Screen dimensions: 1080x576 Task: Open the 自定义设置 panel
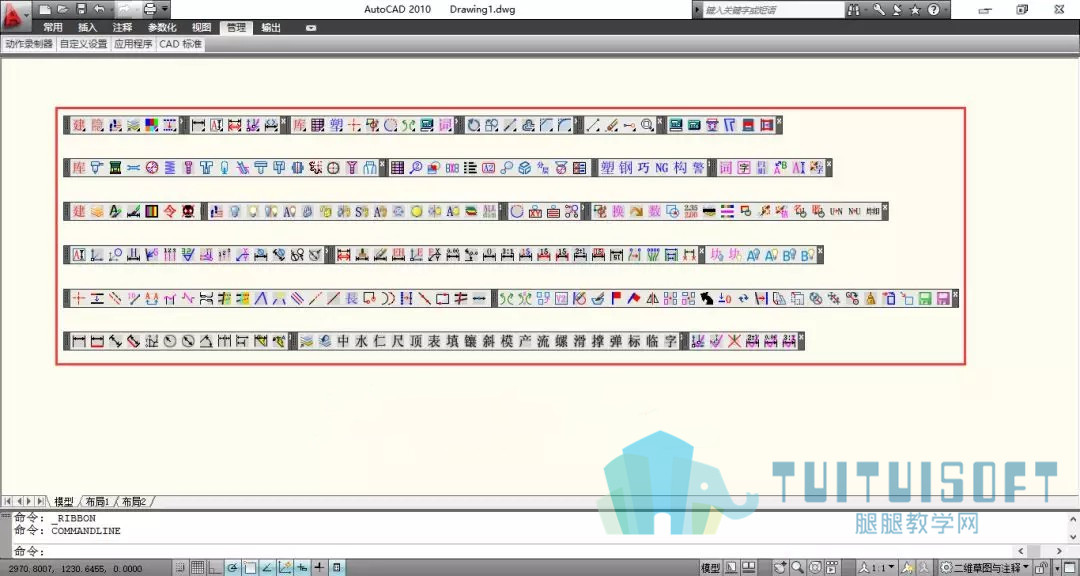[83, 44]
